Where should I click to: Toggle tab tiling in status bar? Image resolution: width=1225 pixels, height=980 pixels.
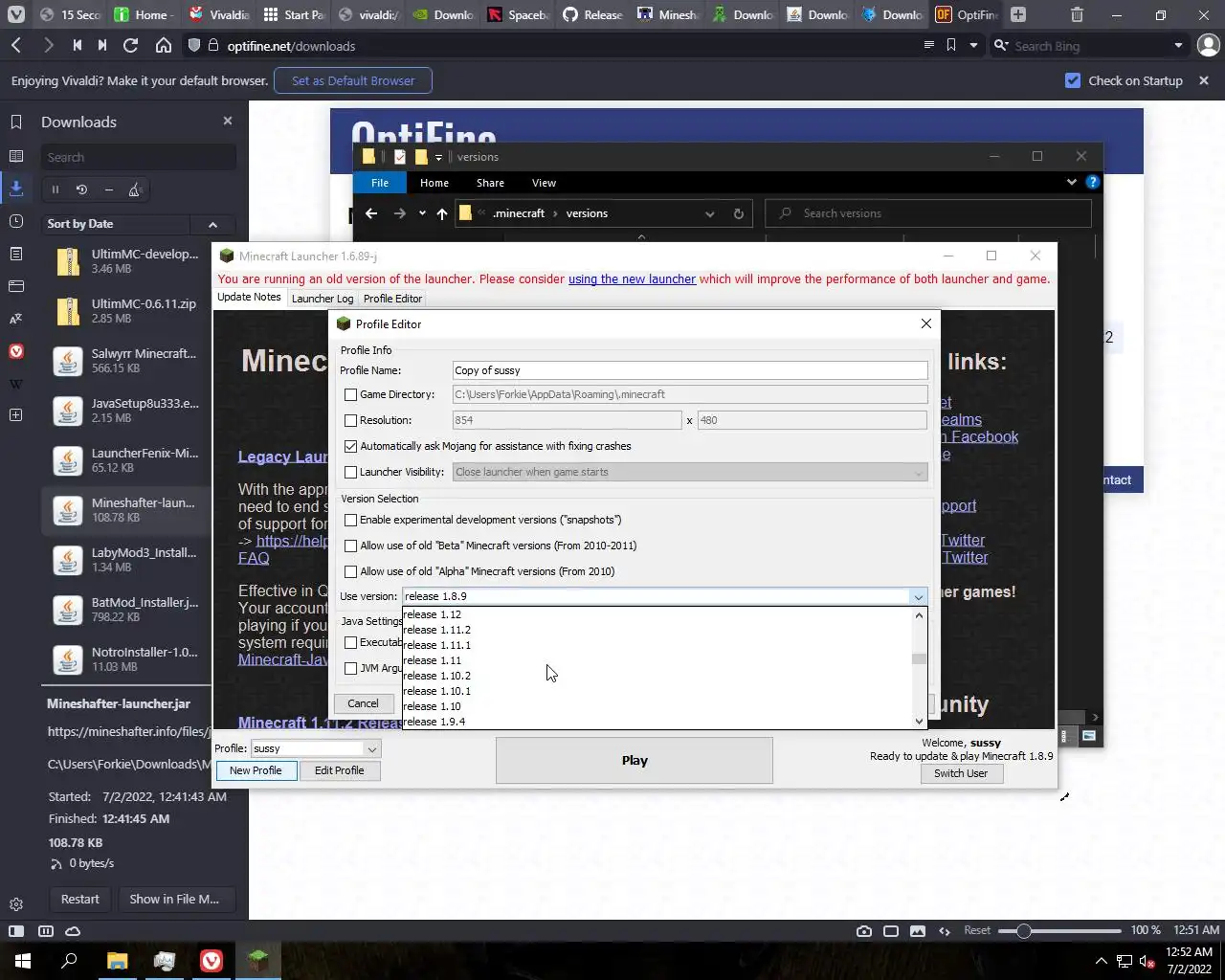pos(891,930)
